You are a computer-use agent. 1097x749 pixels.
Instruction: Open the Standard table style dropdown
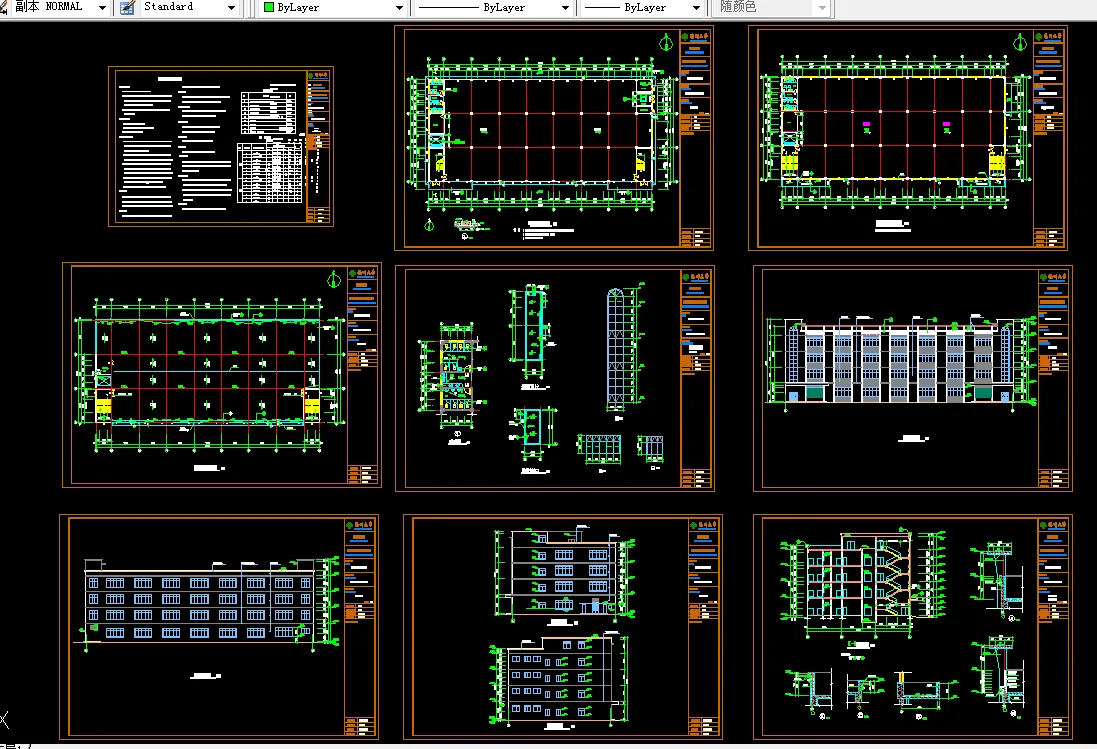[x=189, y=7]
